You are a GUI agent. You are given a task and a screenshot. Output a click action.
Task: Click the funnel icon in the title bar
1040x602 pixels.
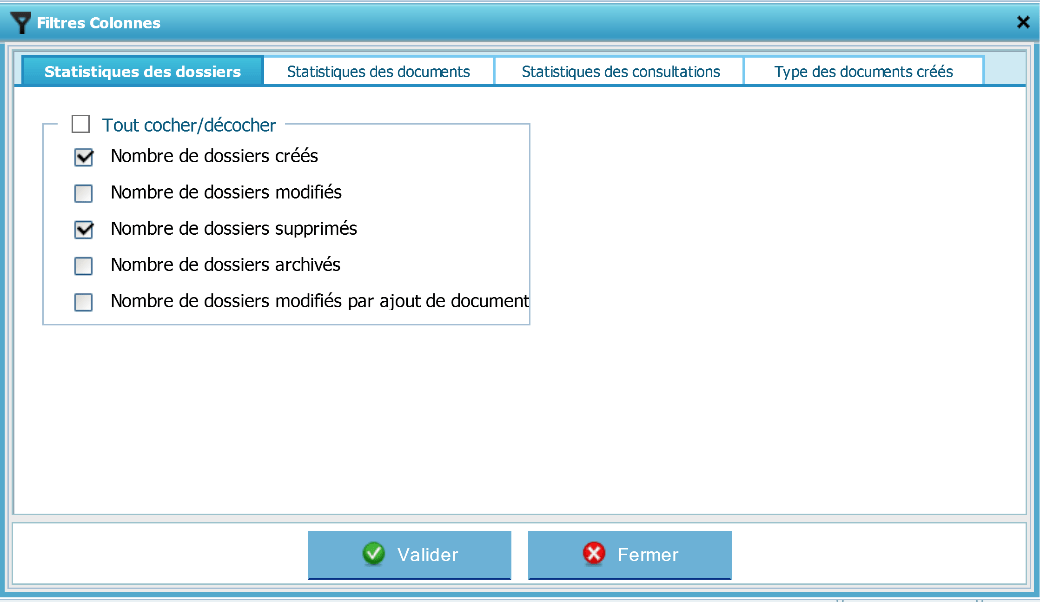click(19, 22)
